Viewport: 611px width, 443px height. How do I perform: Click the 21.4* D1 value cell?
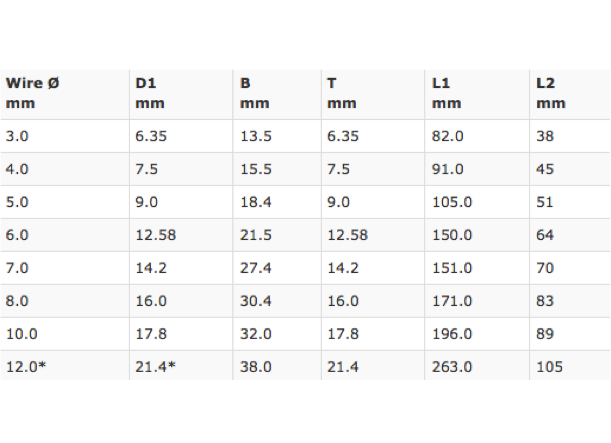(156, 367)
